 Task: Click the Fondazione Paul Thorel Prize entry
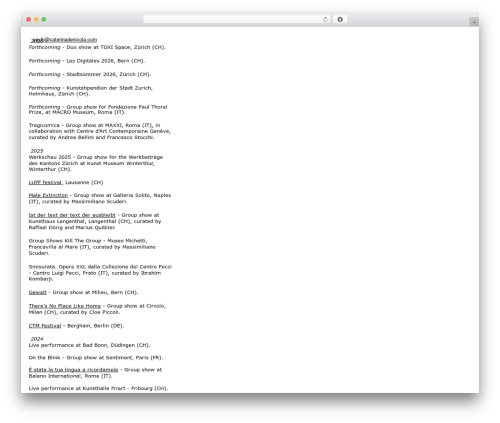[x=98, y=110]
